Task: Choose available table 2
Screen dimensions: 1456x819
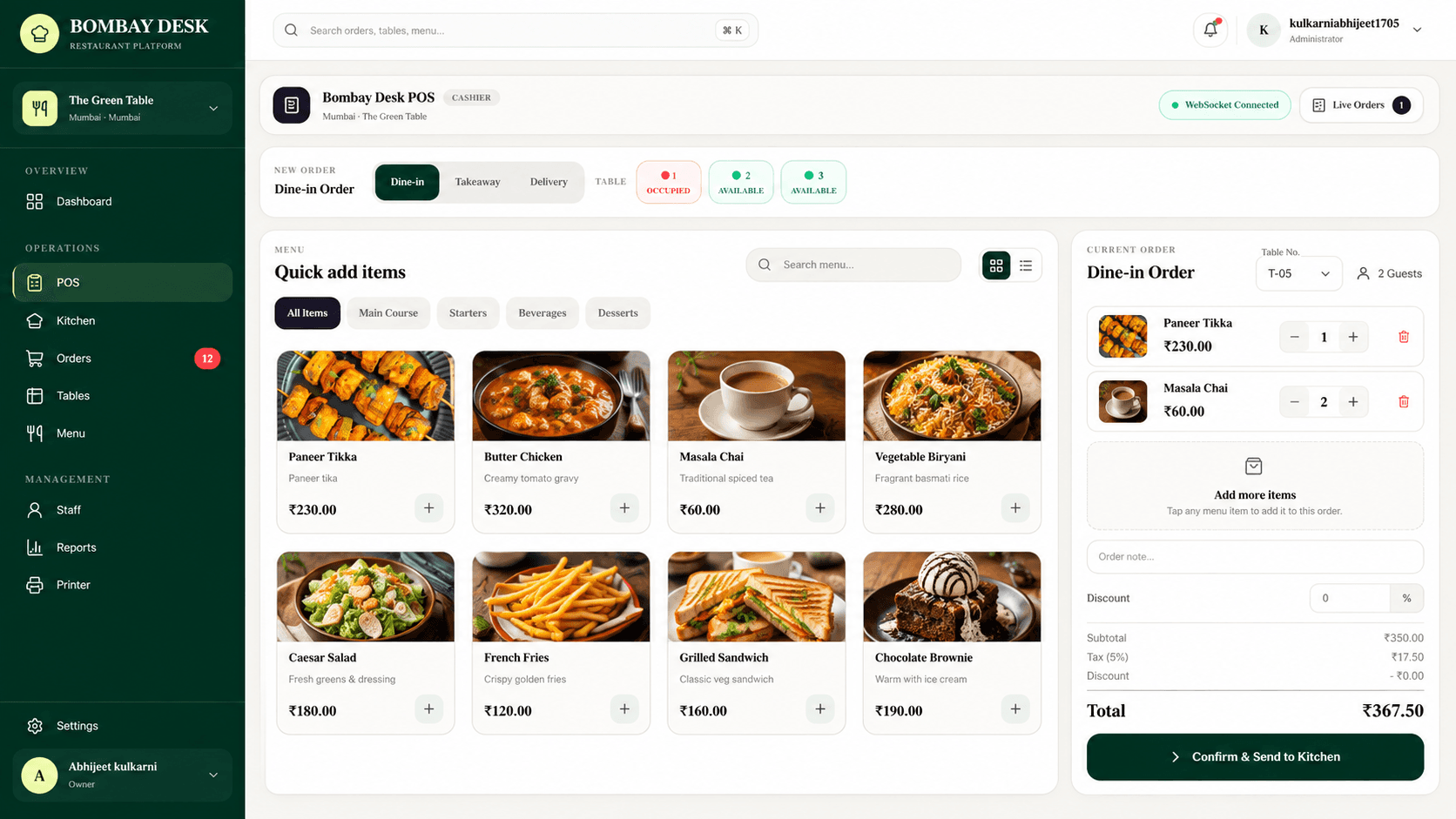Action: pyautogui.click(x=741, y=182)
